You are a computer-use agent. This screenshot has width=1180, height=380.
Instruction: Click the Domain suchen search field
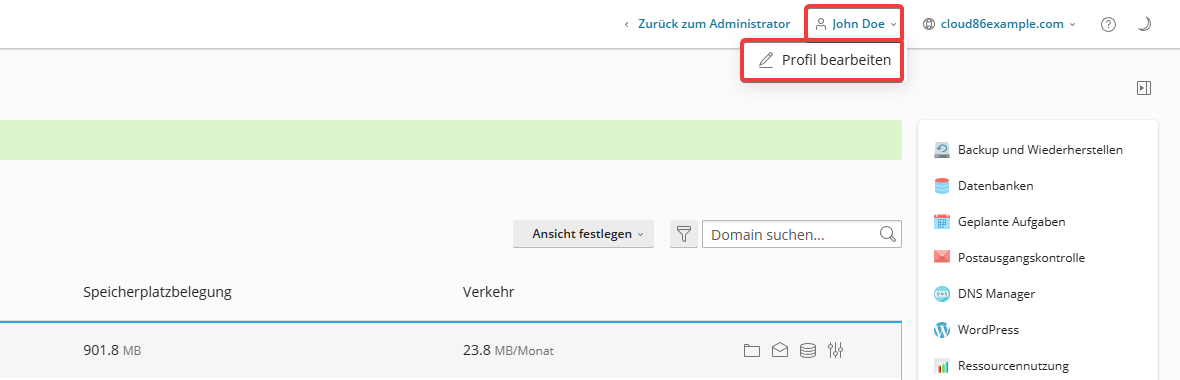coord(801,234)
